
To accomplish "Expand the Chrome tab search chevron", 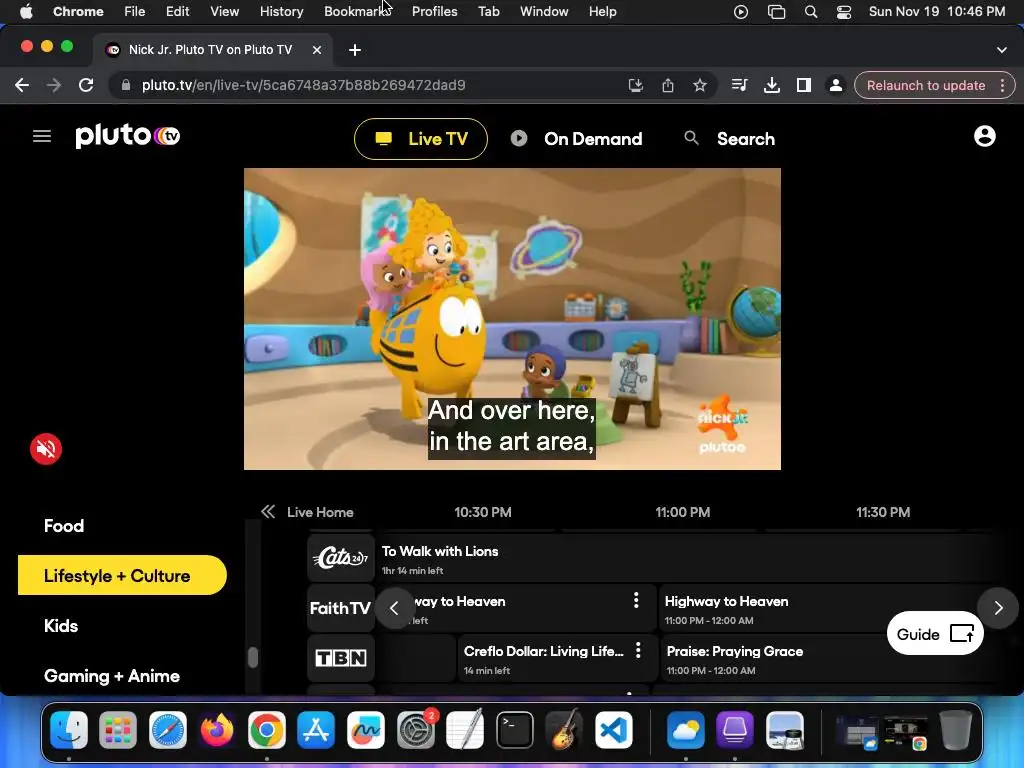I will coord(1002,50).
